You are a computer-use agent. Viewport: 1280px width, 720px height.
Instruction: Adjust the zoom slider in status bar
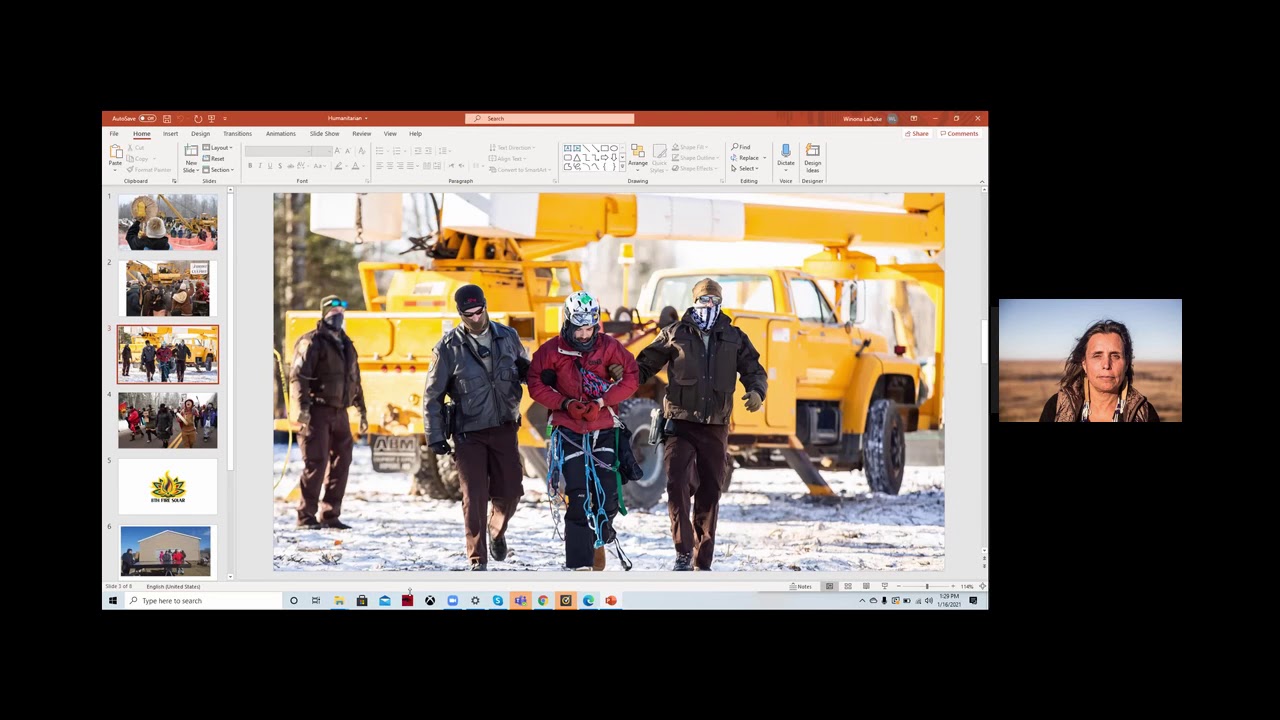pos(927,586)
